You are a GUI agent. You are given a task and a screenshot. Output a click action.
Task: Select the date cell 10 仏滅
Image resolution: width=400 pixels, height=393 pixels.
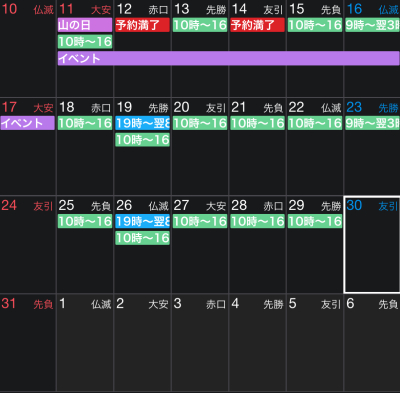pyautogui.click(x=28, y=48)
